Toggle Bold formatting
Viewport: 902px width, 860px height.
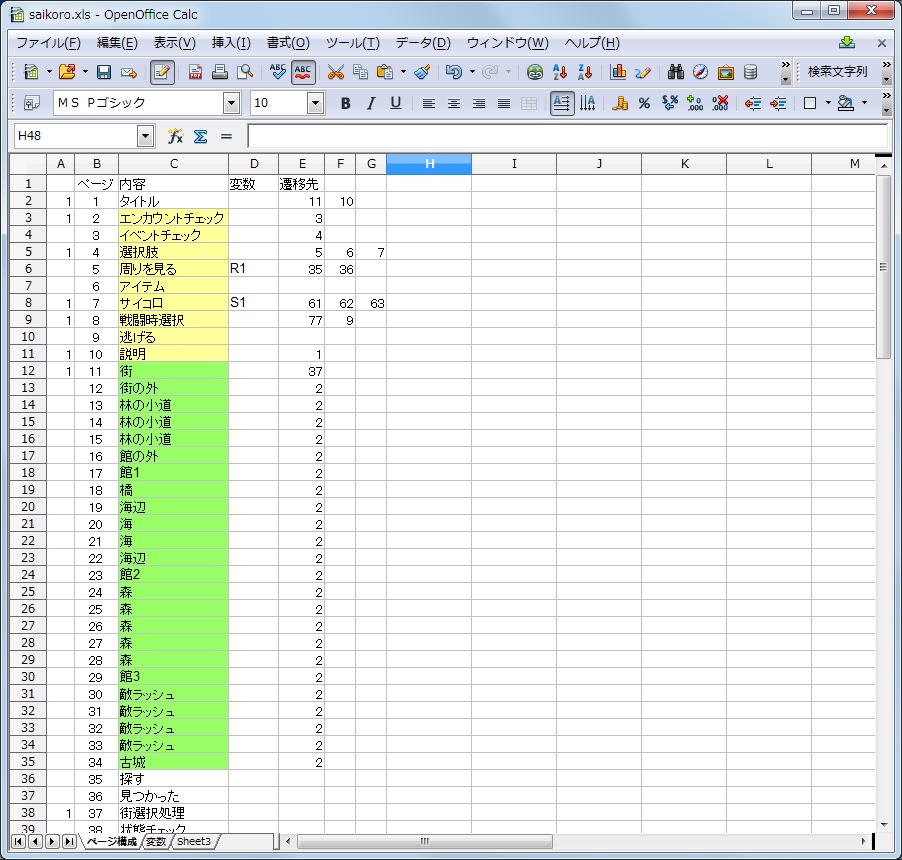(x=345, y=103)
